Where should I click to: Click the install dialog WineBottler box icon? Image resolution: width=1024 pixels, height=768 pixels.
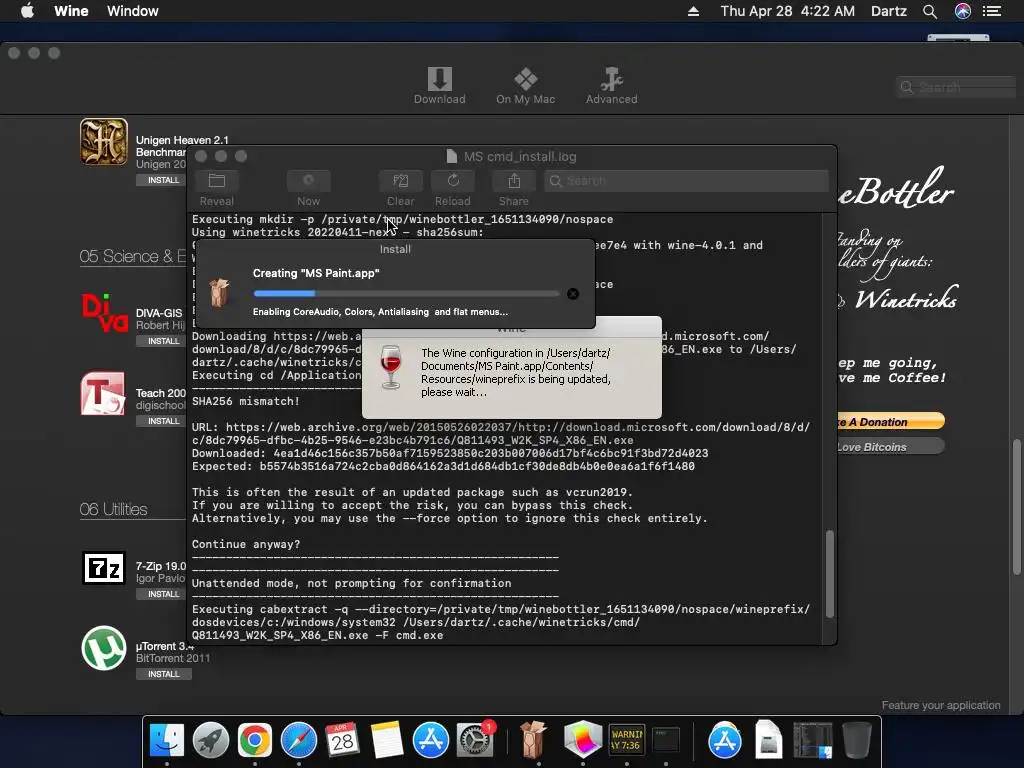coord(220,293)
